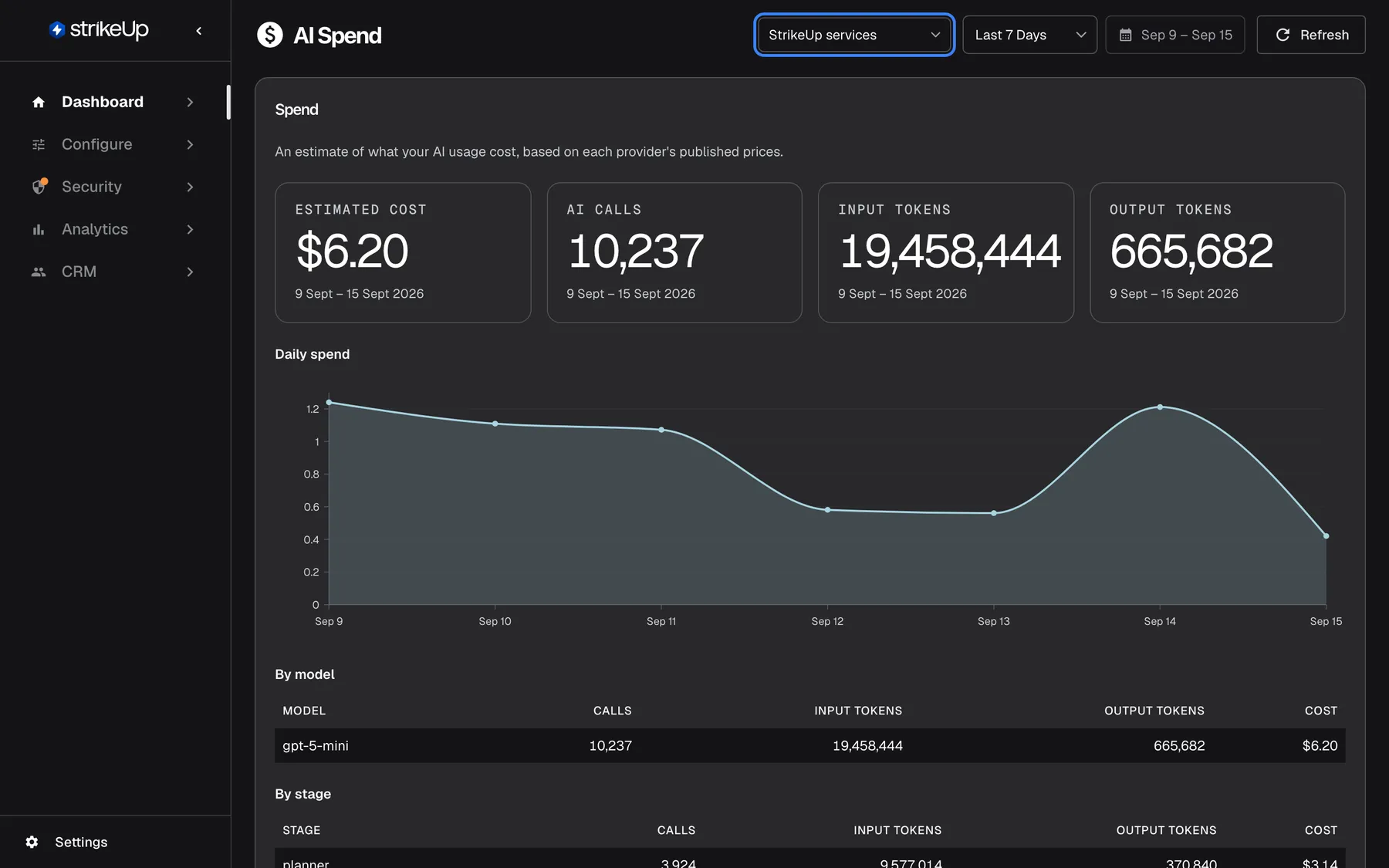Screen dimensions: 1389x868
Task: Click the MODEL column header
Action: (304, 711)
